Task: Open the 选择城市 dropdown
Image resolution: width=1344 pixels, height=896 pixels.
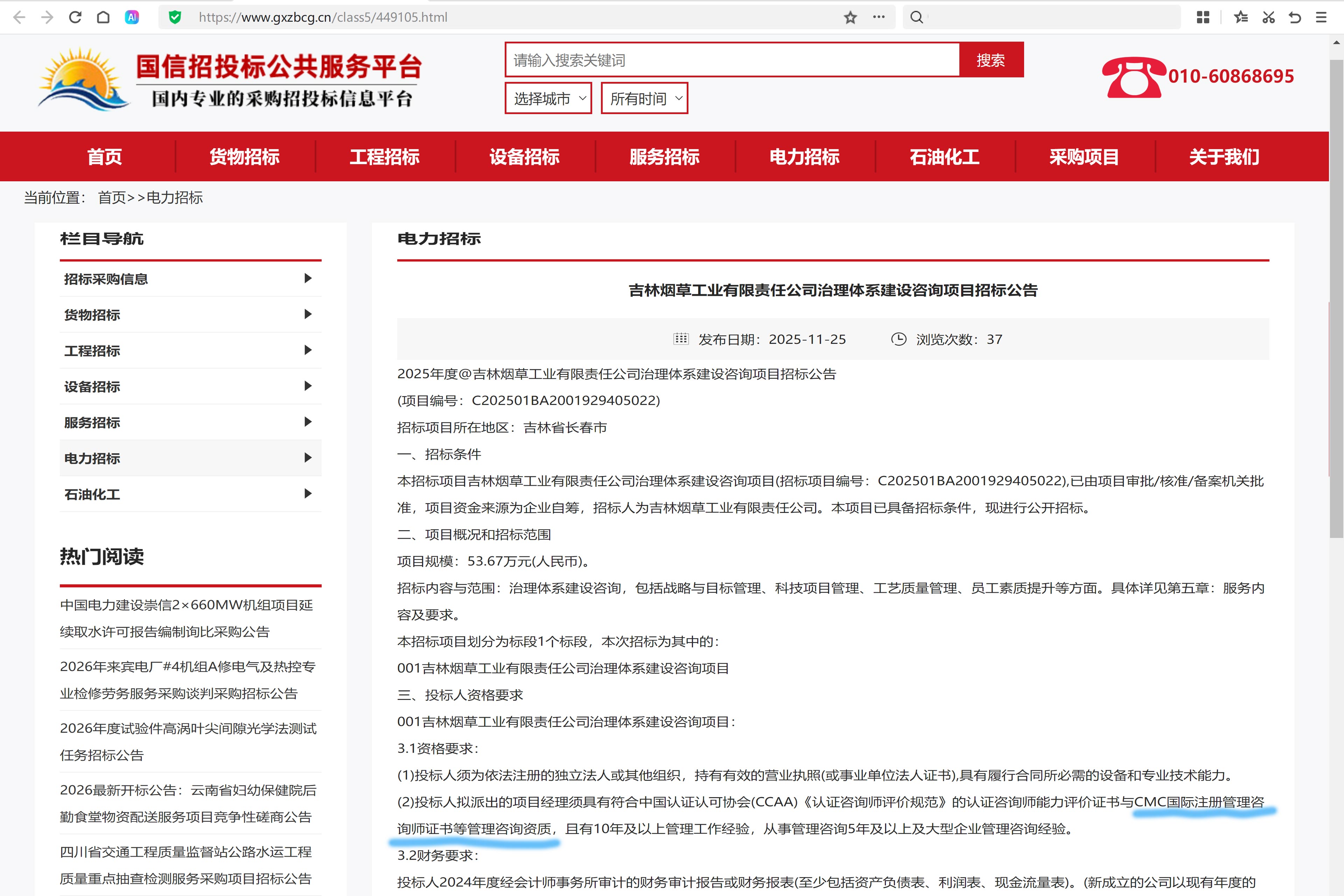Action: (x=548, y=98)
